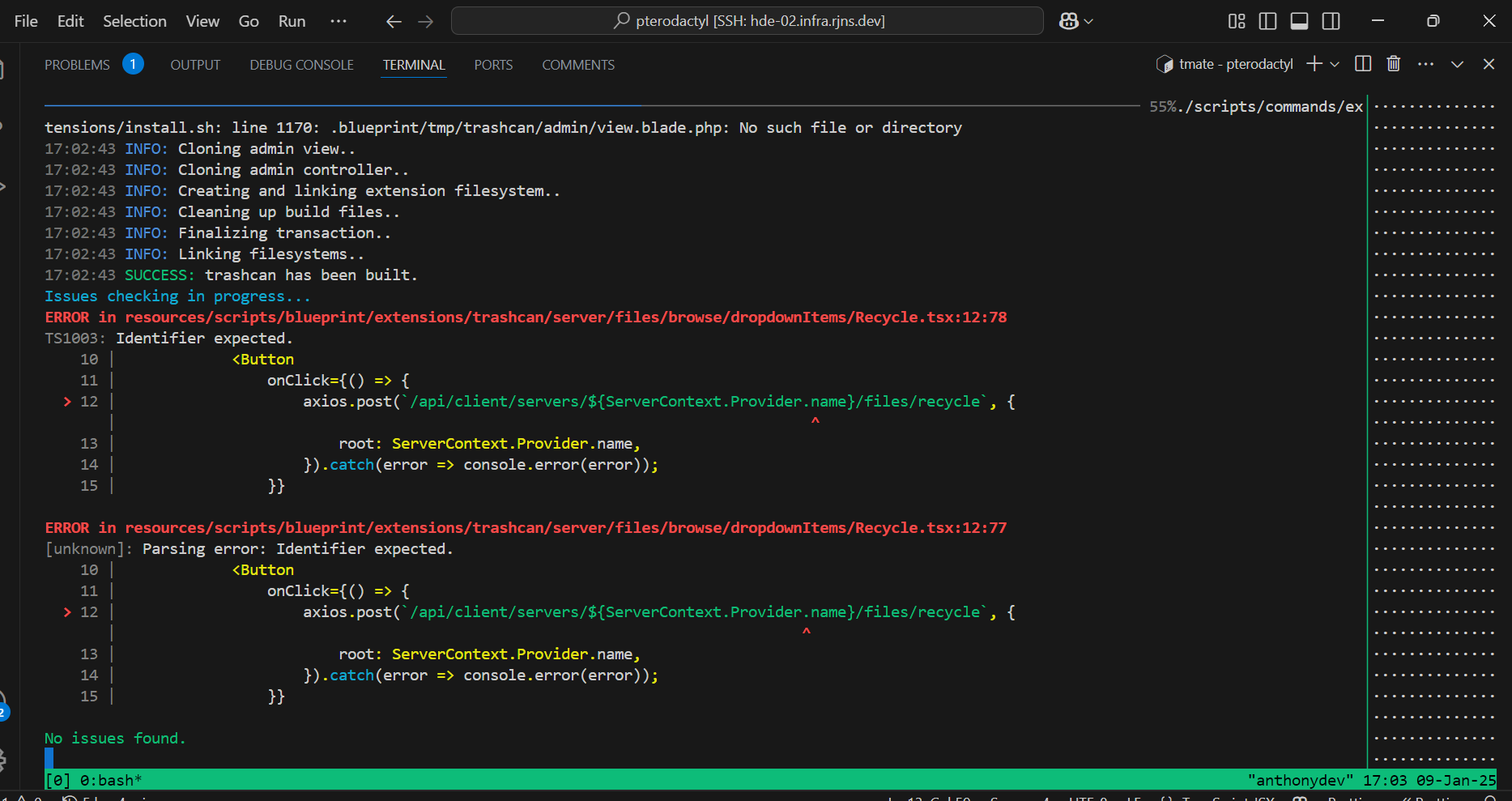Open the File menu

(x=26, y=22)
